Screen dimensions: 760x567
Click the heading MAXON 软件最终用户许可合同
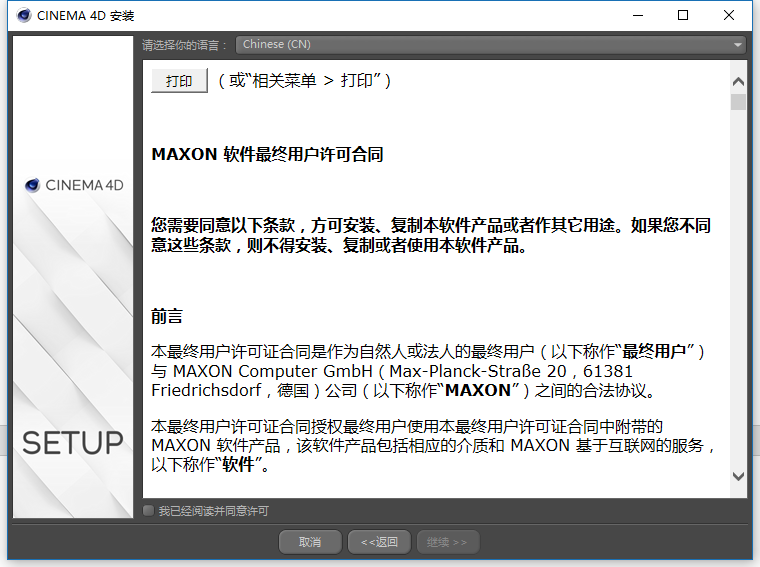coord(267,155)
